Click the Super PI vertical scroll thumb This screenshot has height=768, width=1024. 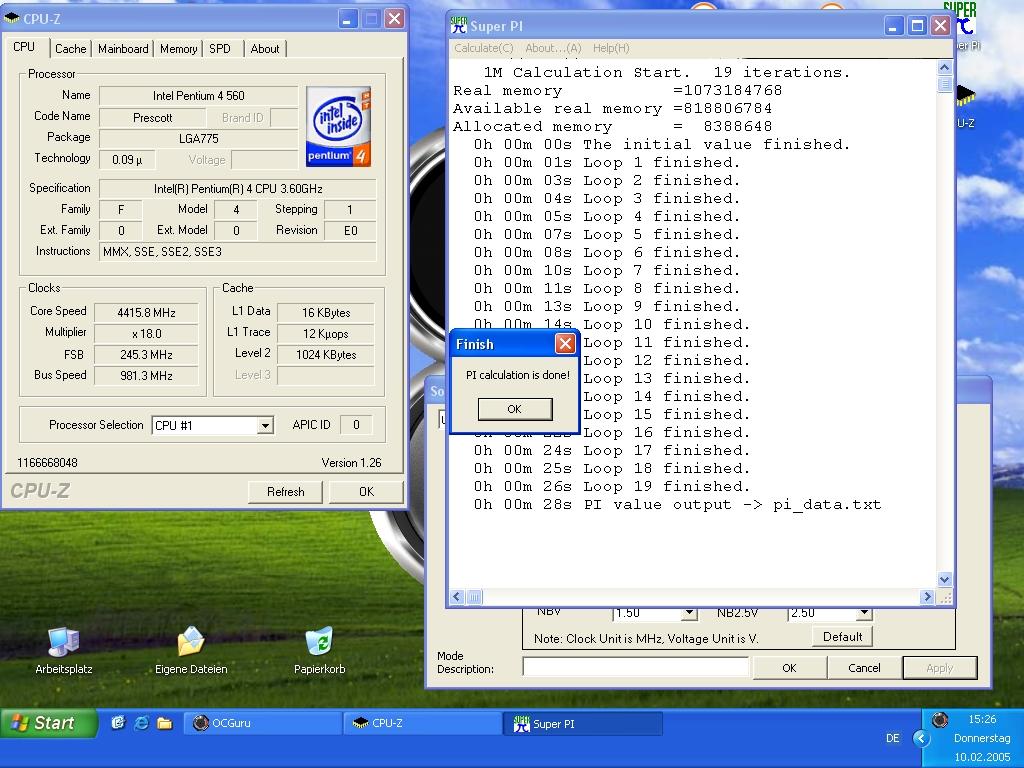coord(944,84)
